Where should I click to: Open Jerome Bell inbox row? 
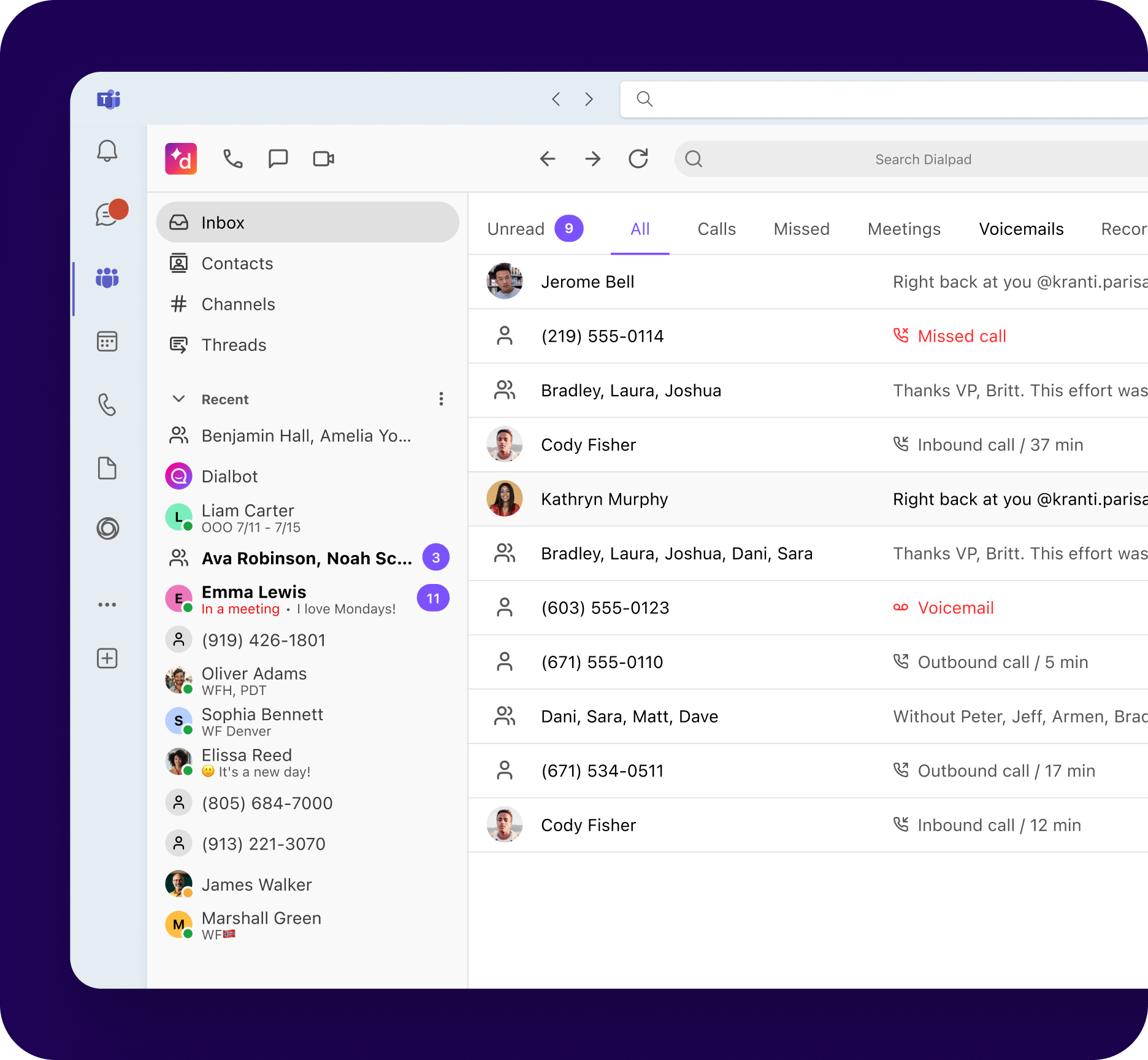point(808,282)
